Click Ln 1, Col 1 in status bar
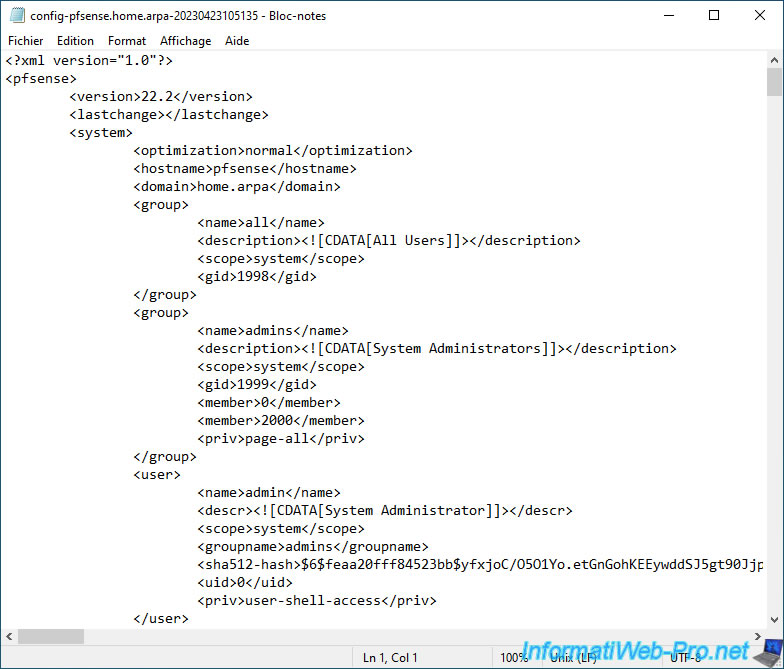This screenshot has width=784, height=669. (390, 658)
